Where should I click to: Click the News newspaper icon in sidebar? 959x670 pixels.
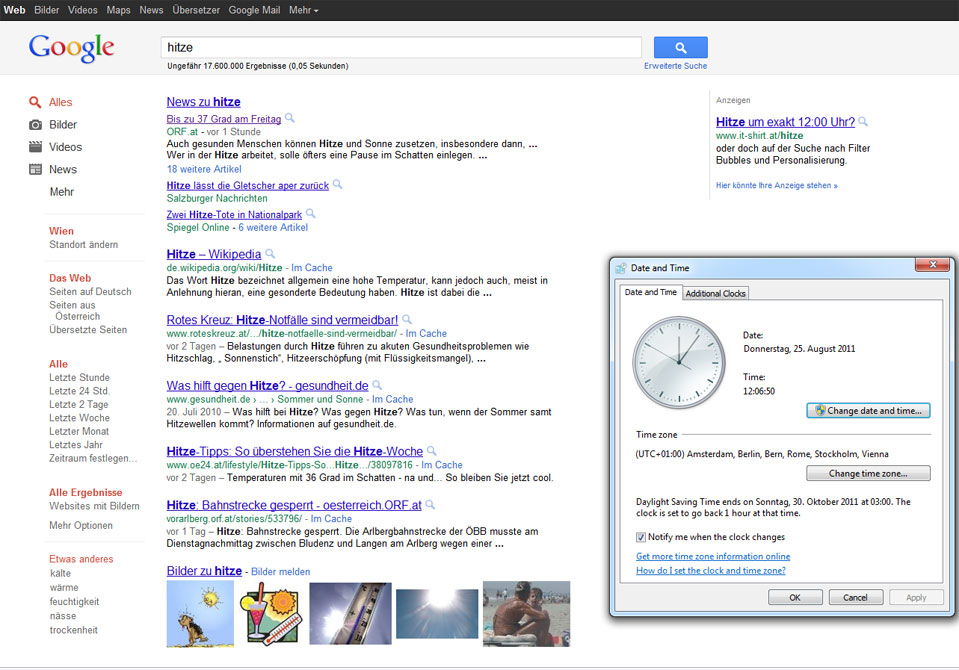pos(35,169)
